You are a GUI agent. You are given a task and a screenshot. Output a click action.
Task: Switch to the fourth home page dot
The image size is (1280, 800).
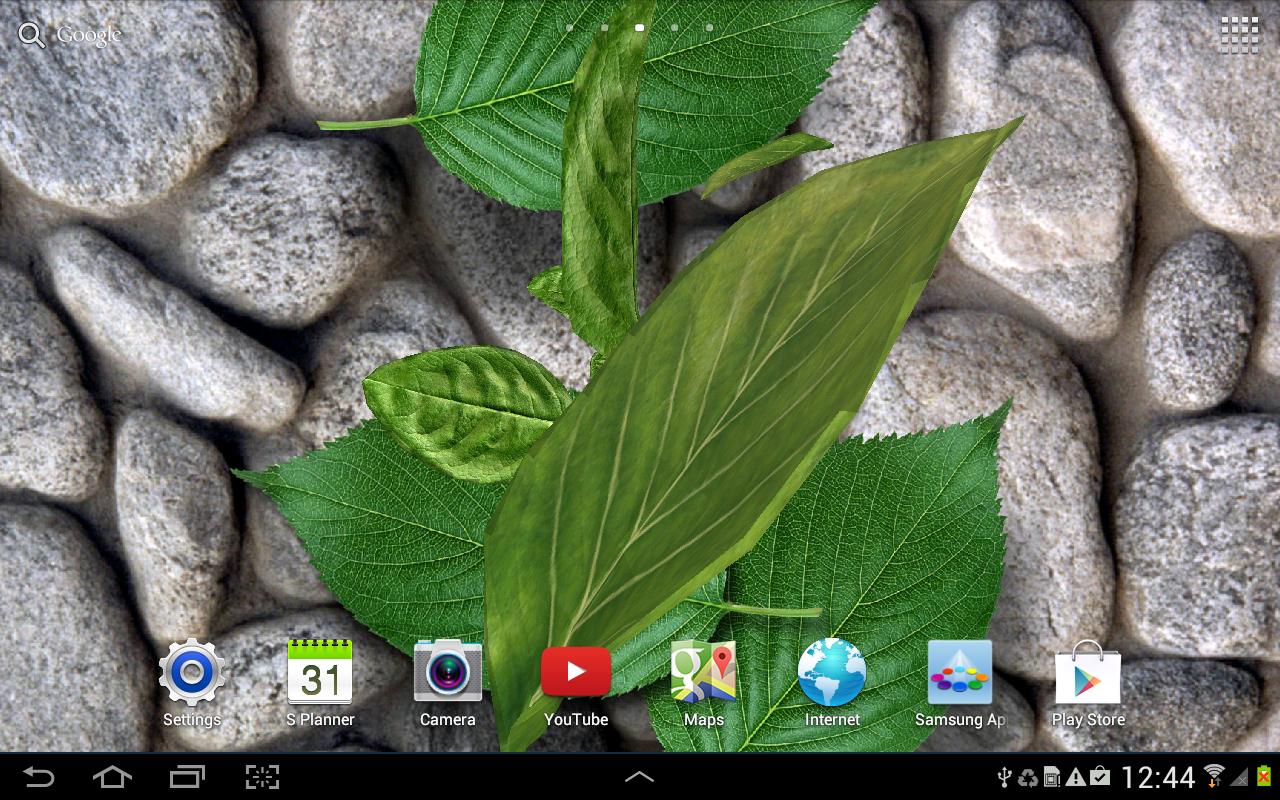(675, 28)
